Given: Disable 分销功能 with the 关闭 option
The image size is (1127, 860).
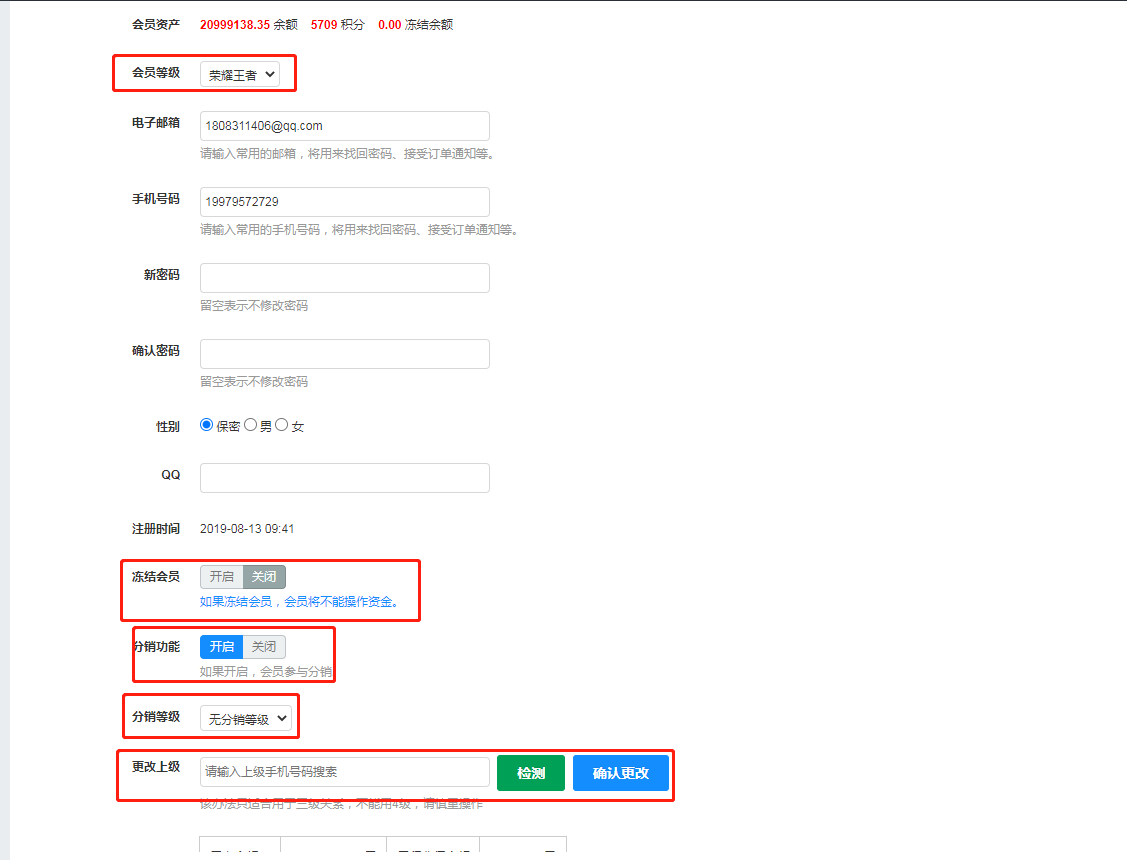Looking at the screenshot, I should (x=264, y=647).
